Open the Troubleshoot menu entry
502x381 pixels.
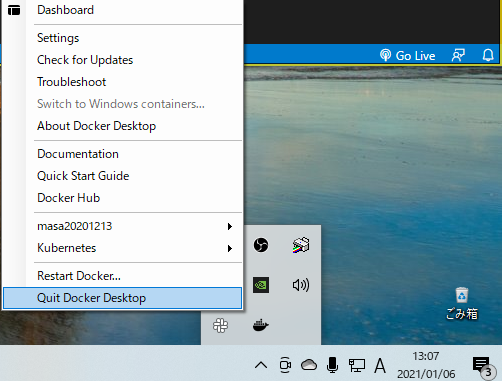tap(122, 82)
